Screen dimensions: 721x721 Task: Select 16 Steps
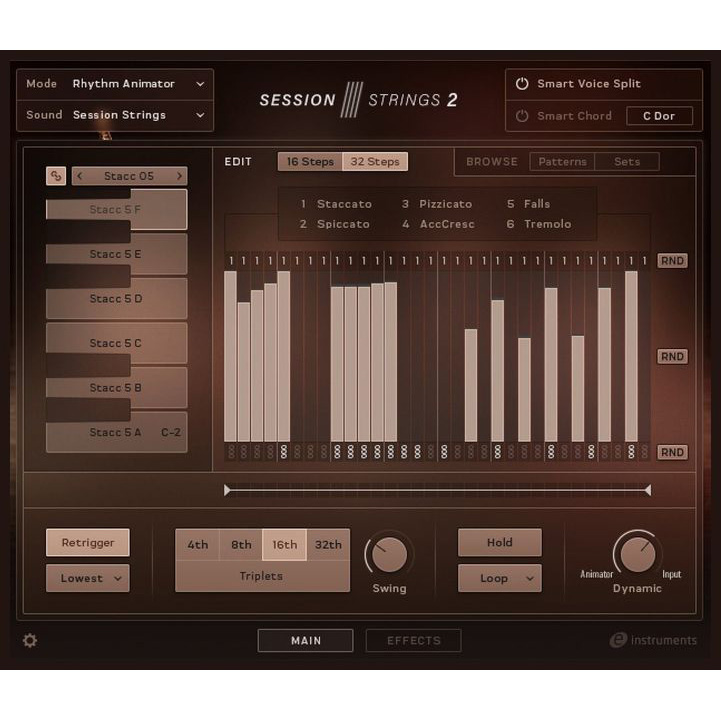coord(310,162)
